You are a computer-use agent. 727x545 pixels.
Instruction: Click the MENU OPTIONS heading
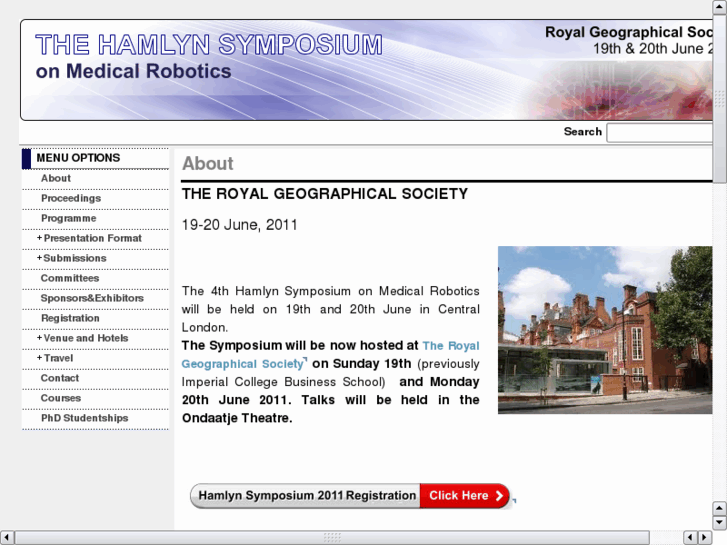[78, 158]
